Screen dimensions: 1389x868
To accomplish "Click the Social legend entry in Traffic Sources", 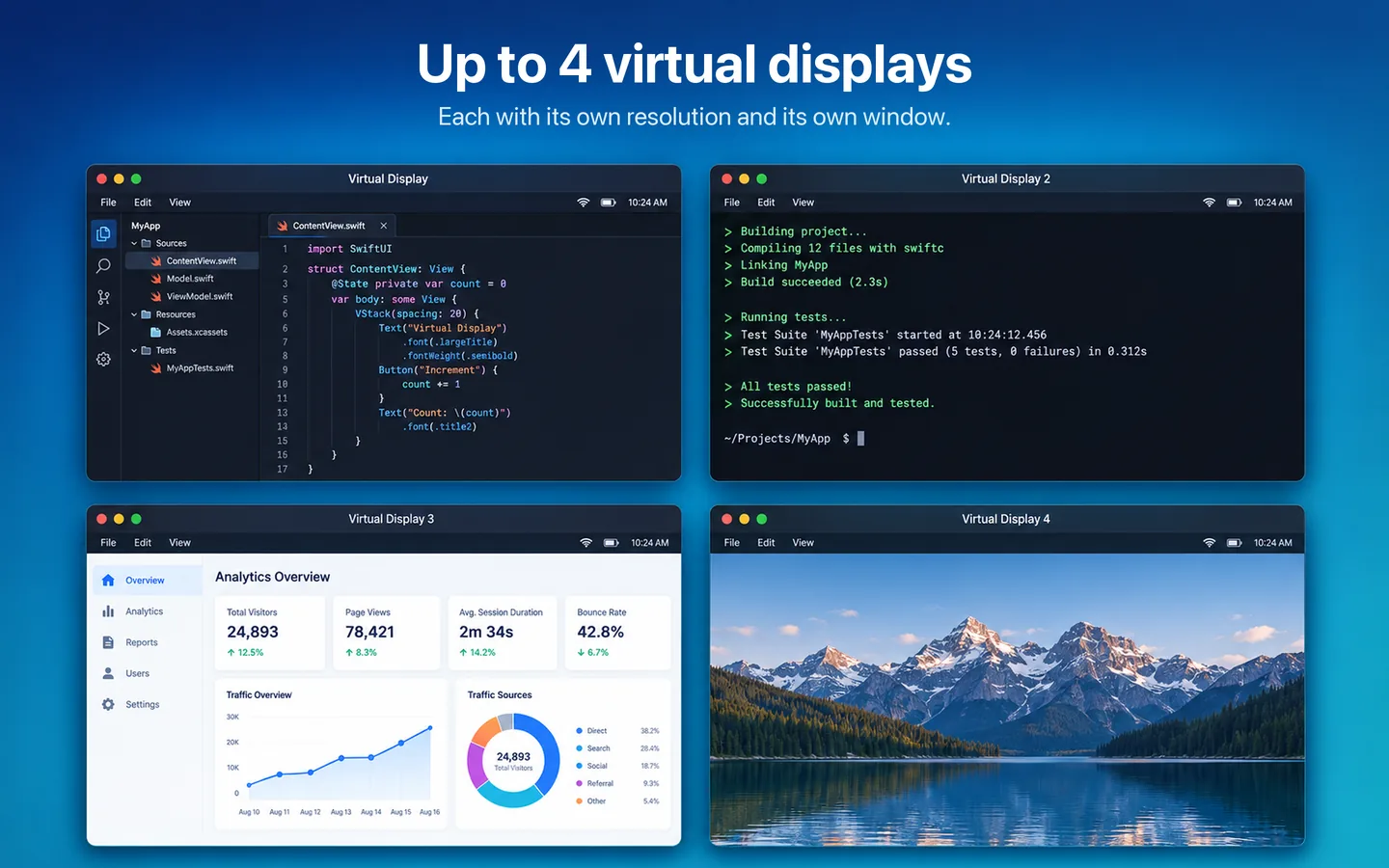I will tap(617, 766).
